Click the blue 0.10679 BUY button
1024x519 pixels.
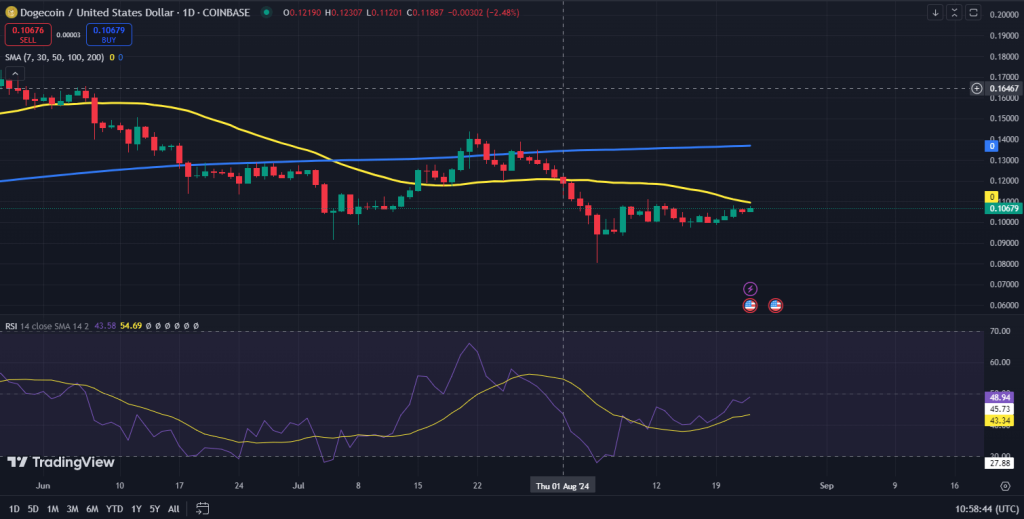pos(109,35)
